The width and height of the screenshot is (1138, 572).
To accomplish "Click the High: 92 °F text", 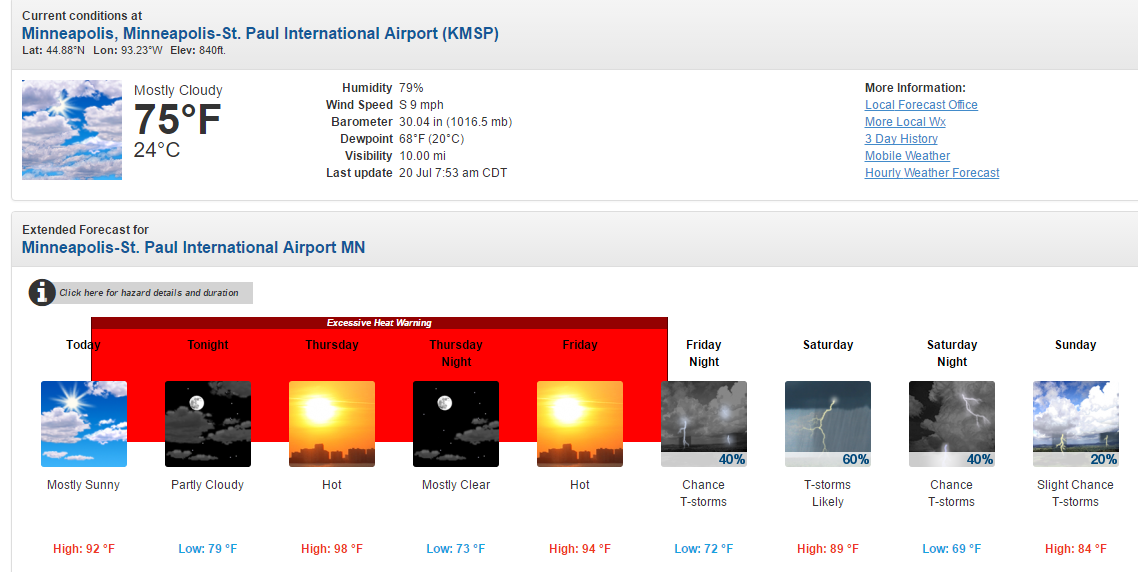I will point(84,549).
